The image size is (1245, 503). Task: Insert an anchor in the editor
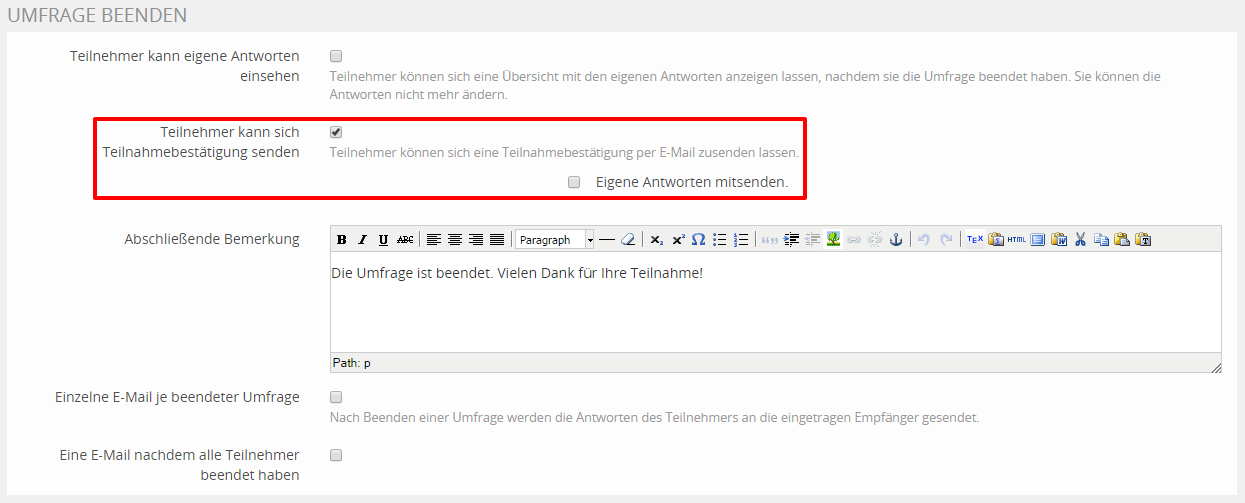coord(896,240)
